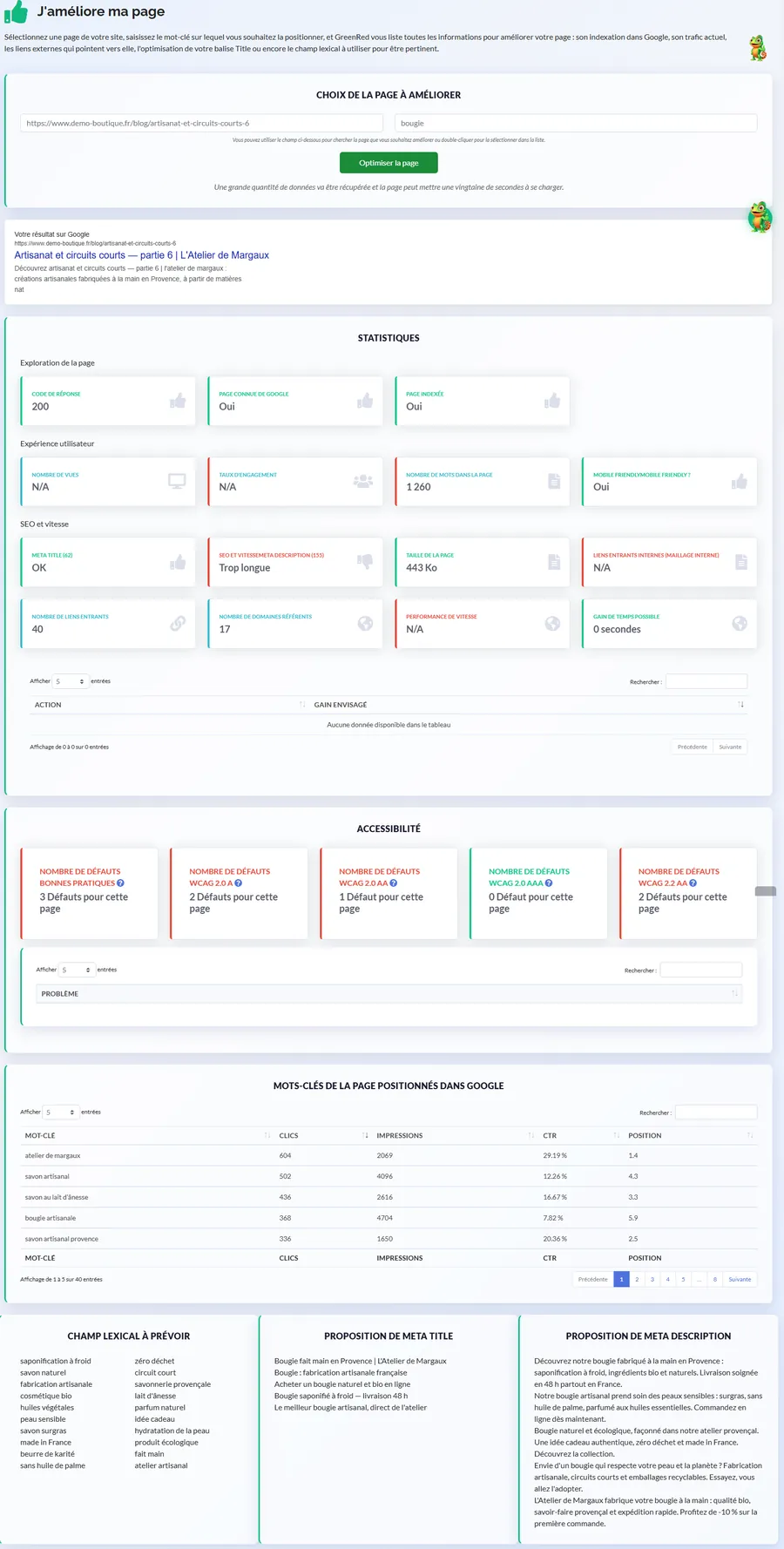Click the link chain icon in Nombre de liens entrants
784x1549 pixels.
[178, 623]
